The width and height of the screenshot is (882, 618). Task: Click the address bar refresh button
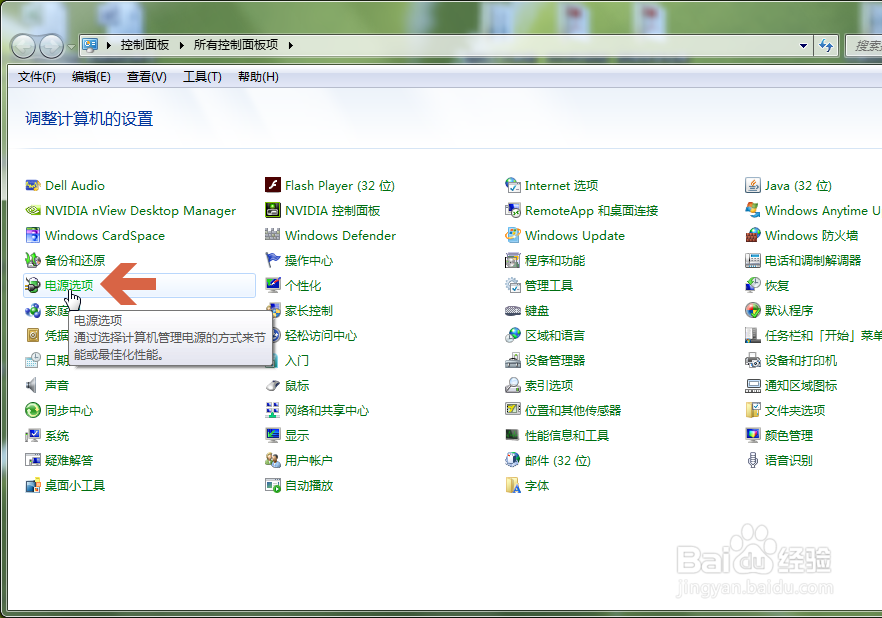tap(826, 46)
